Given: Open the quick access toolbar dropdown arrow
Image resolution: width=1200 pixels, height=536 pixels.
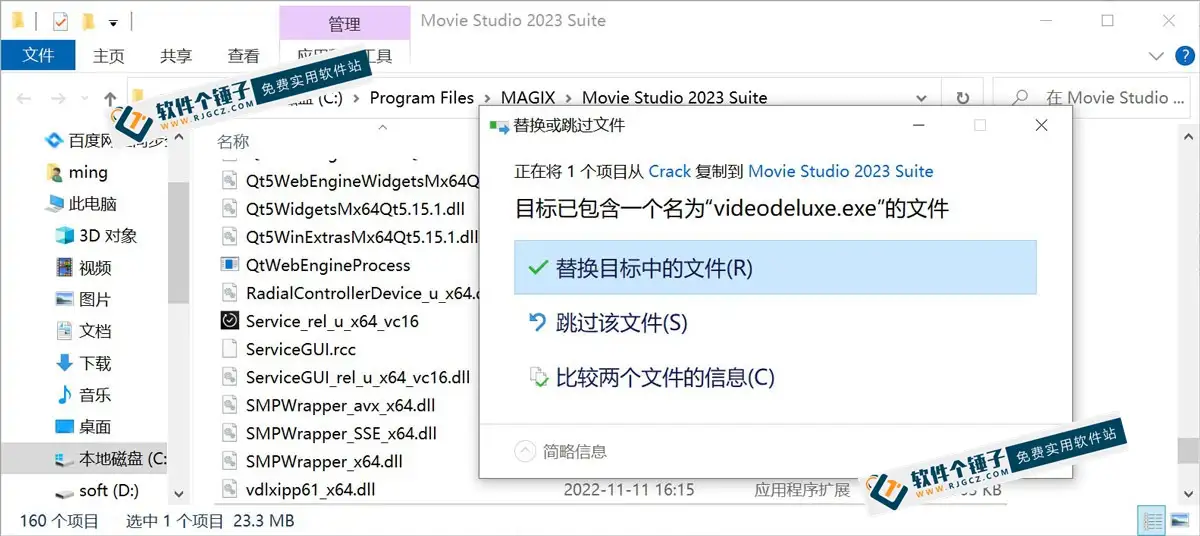Looking at the screenshot, I should tap(113, 21).
